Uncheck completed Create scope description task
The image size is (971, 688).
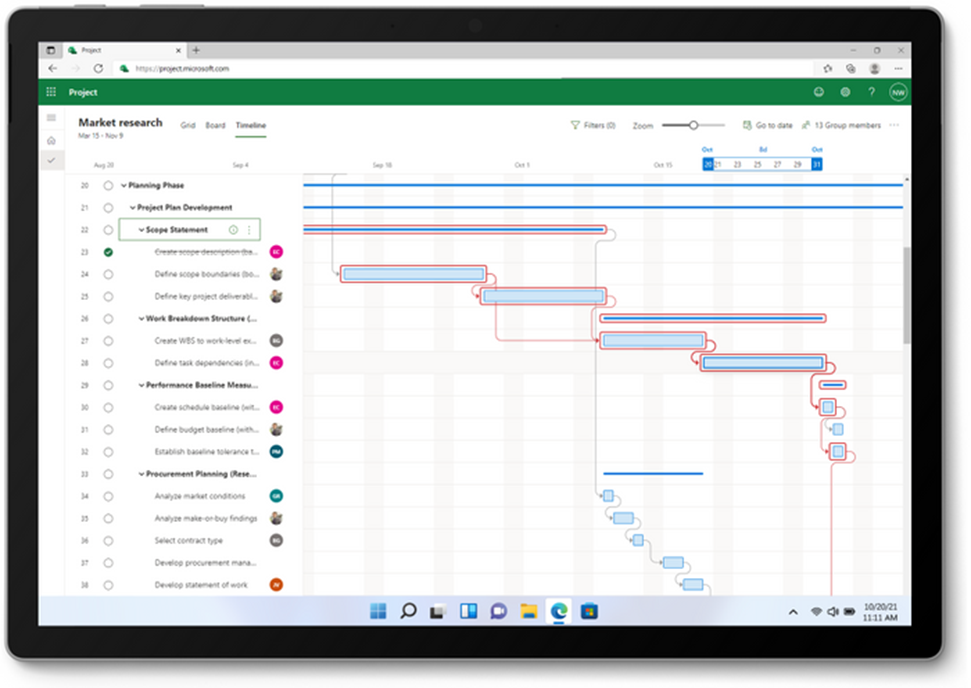(x=108, y=252)
